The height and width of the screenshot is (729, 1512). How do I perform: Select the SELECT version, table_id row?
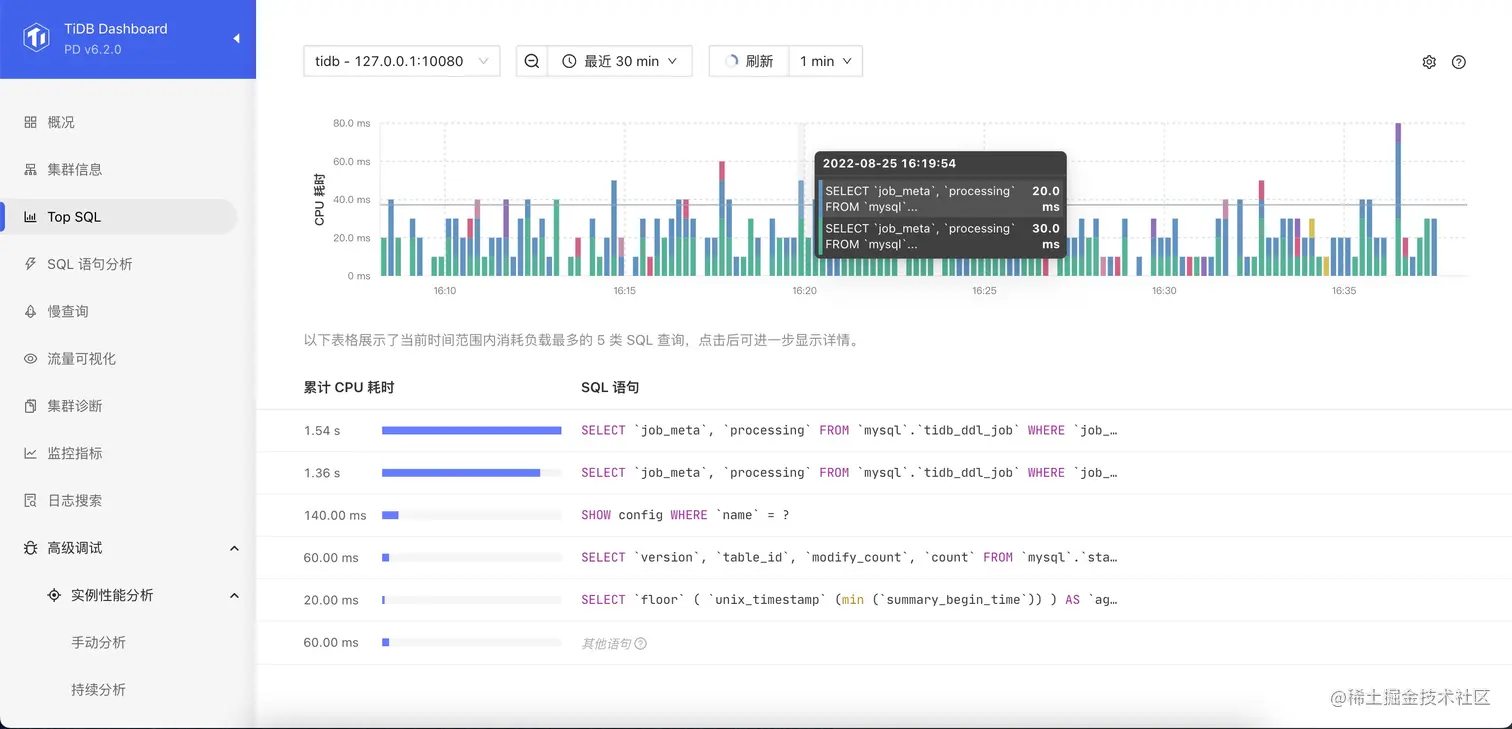pyautogui.click(x=884, y=558)
